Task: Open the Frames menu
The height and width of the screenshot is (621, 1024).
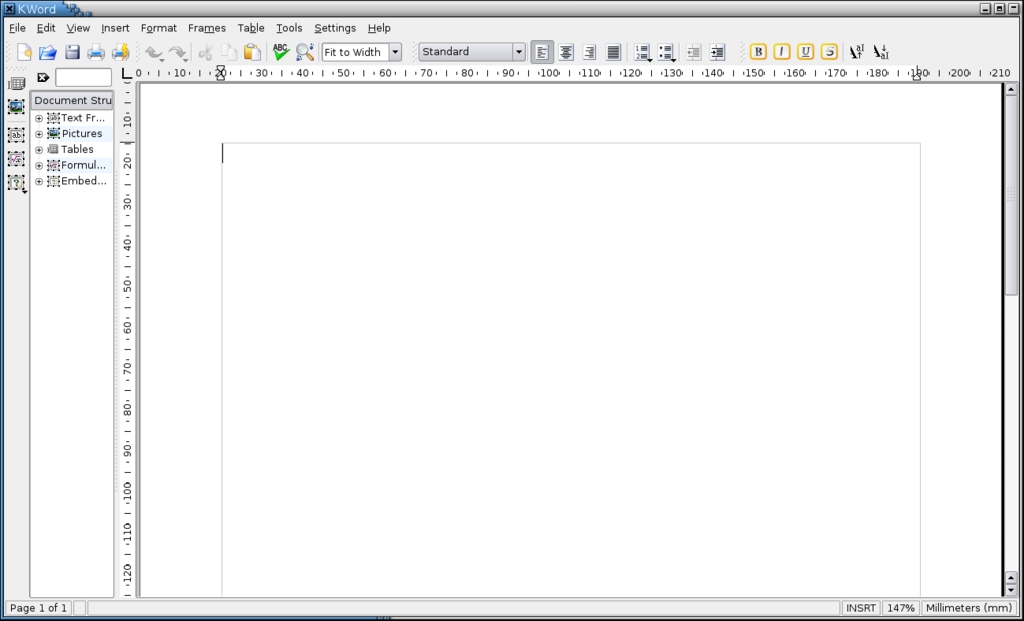Action: click(207, 28)
